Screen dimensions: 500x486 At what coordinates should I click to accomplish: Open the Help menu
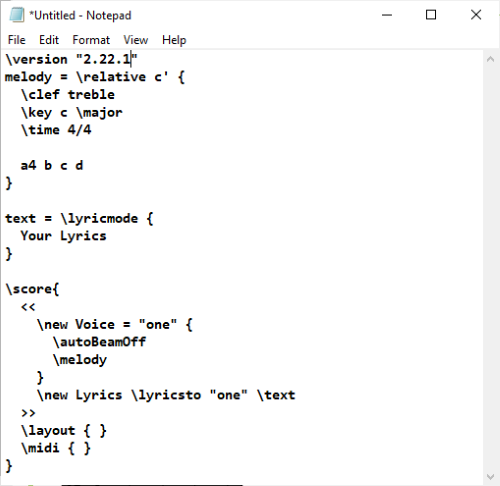point(174,40)
